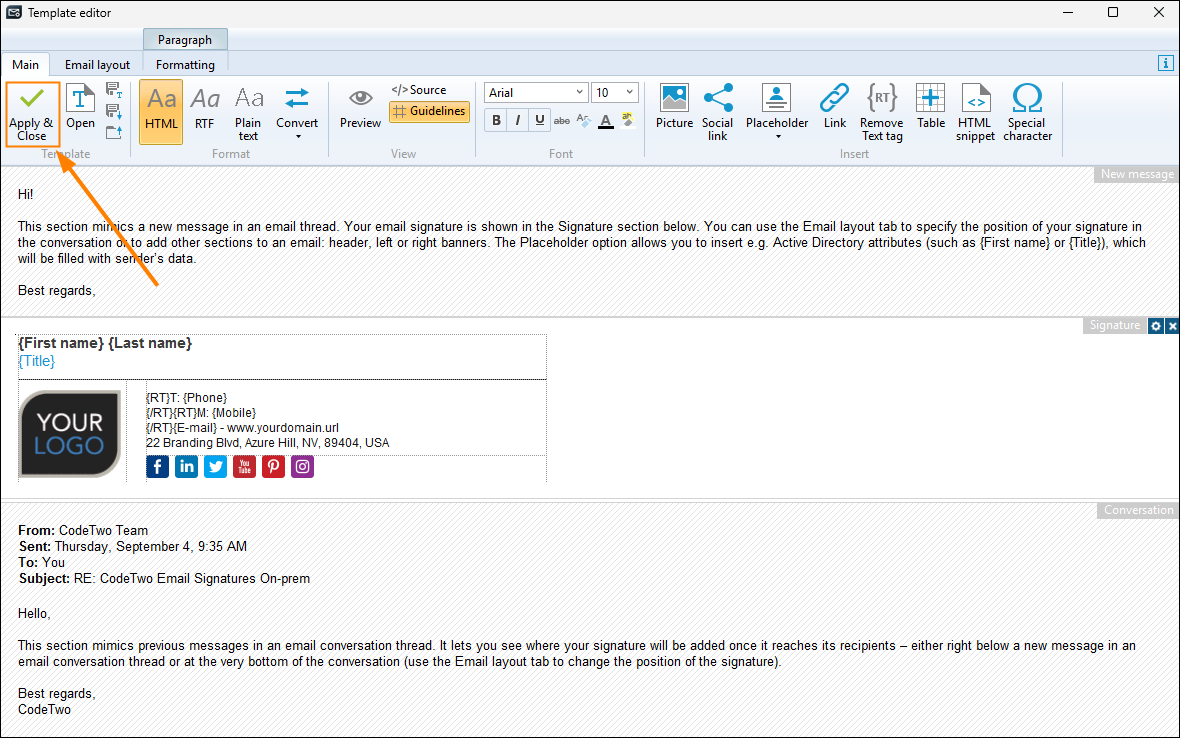Screen dimensions: 1180x738
Task: Toggle bold formatting
Action: pos(497,121)
